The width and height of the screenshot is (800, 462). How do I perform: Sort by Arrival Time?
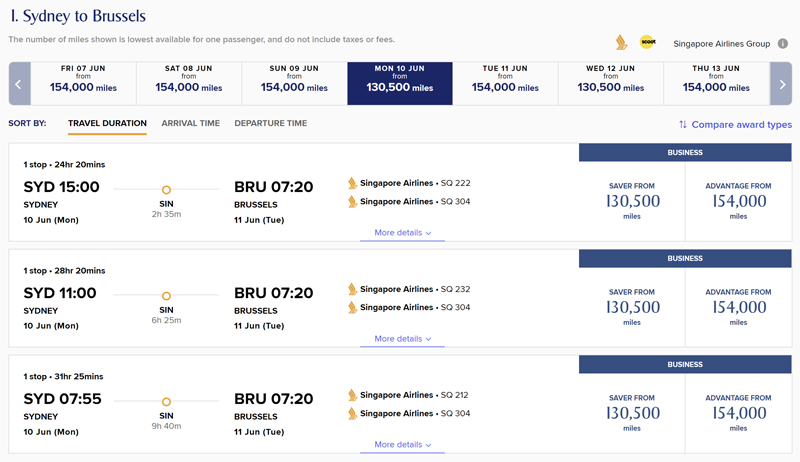(x=190, y=123)
